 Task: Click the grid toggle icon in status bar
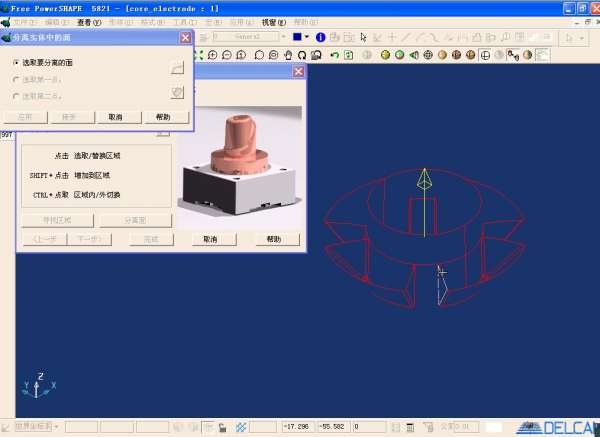point(241,427)
